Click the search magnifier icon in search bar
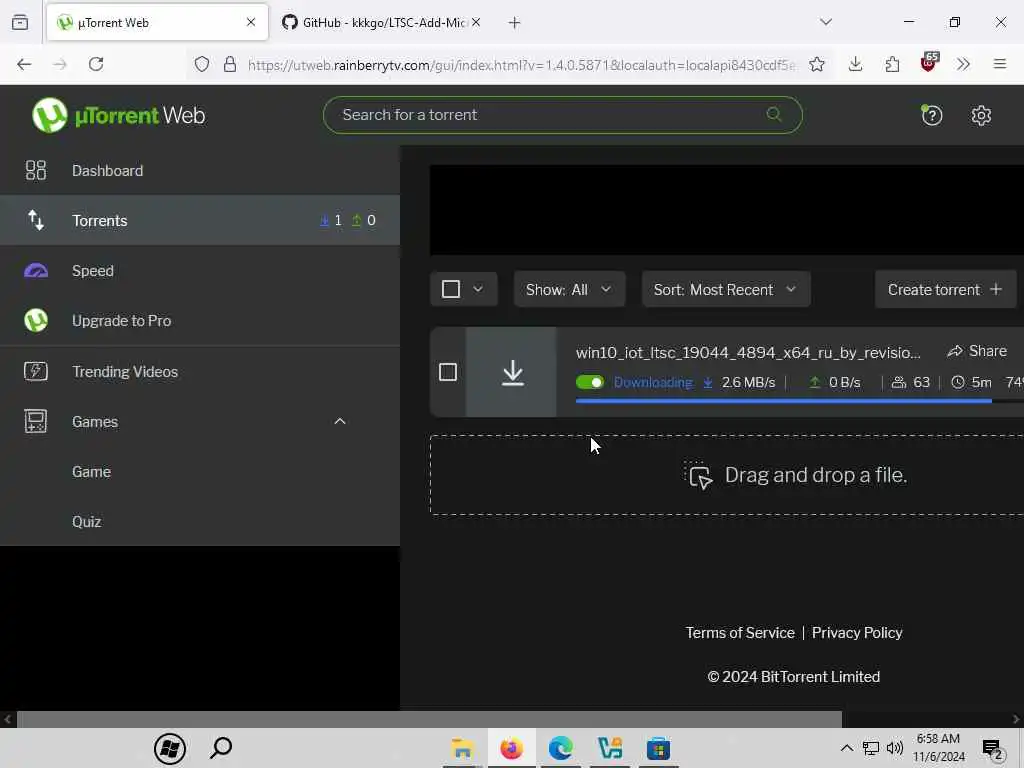1024x768 pixels. pyautogui.click(x=774, y=114)
